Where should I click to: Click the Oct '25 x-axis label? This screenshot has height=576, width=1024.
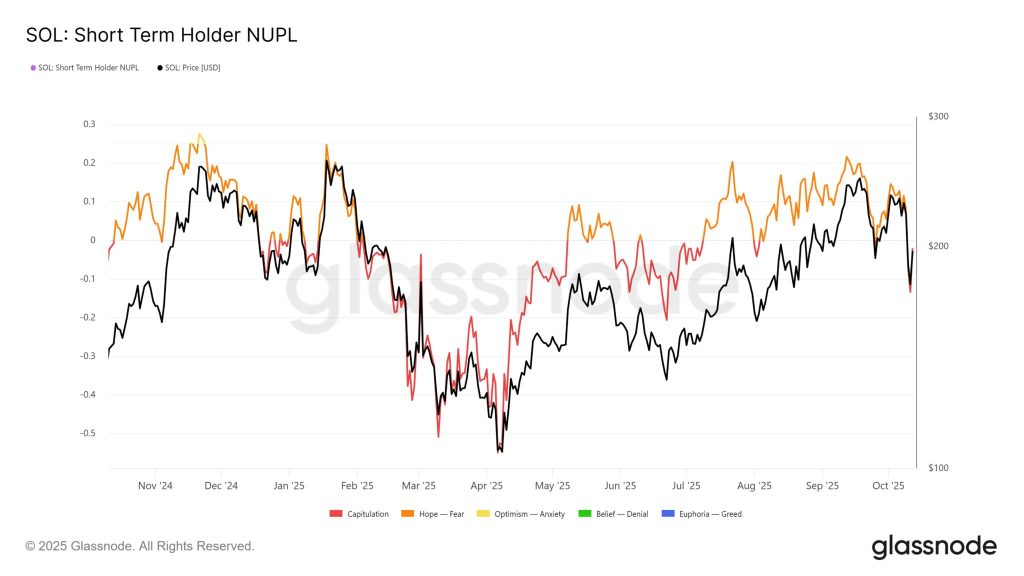[x=888, y=486]
